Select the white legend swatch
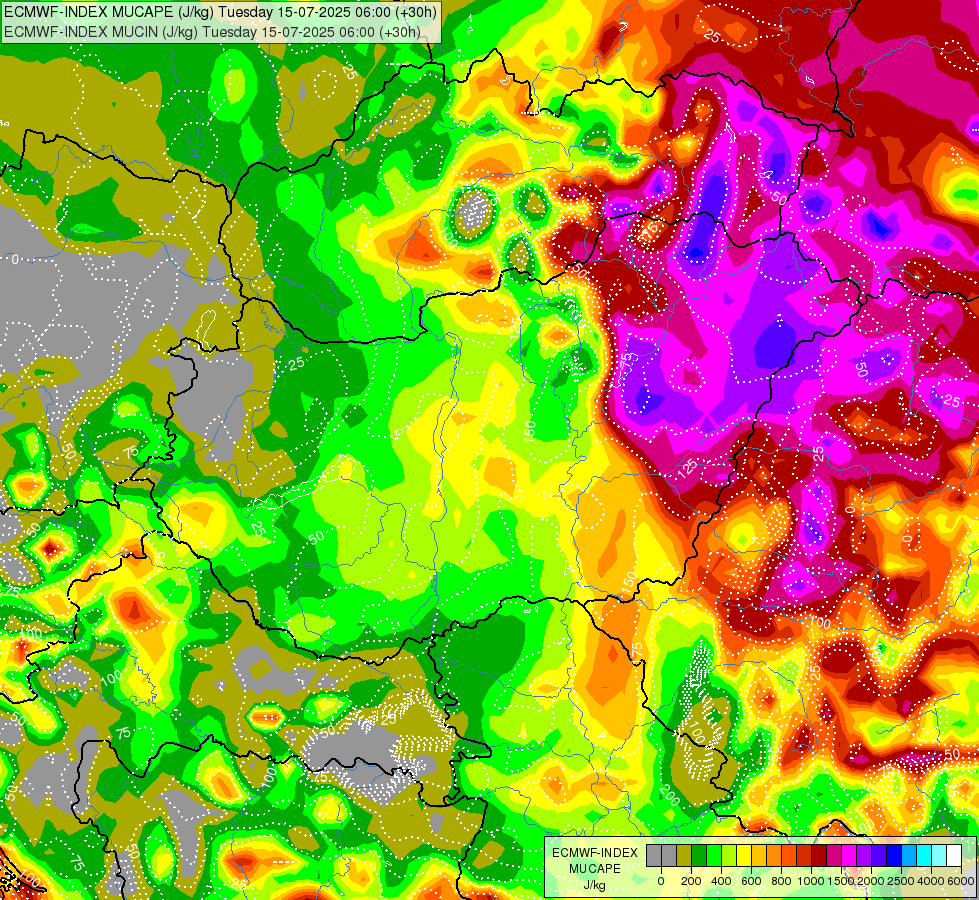979x900 pixels. coord(955,855)
